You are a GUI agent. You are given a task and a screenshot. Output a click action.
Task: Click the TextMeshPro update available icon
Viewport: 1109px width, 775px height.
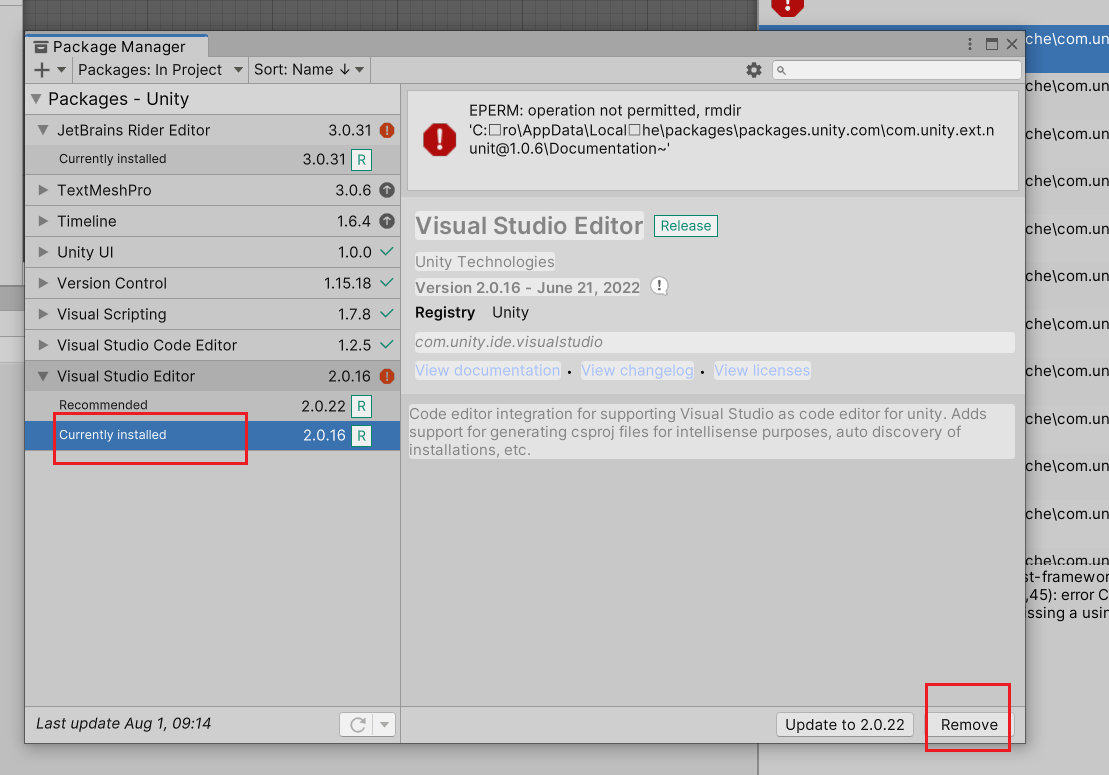(387, 190)
